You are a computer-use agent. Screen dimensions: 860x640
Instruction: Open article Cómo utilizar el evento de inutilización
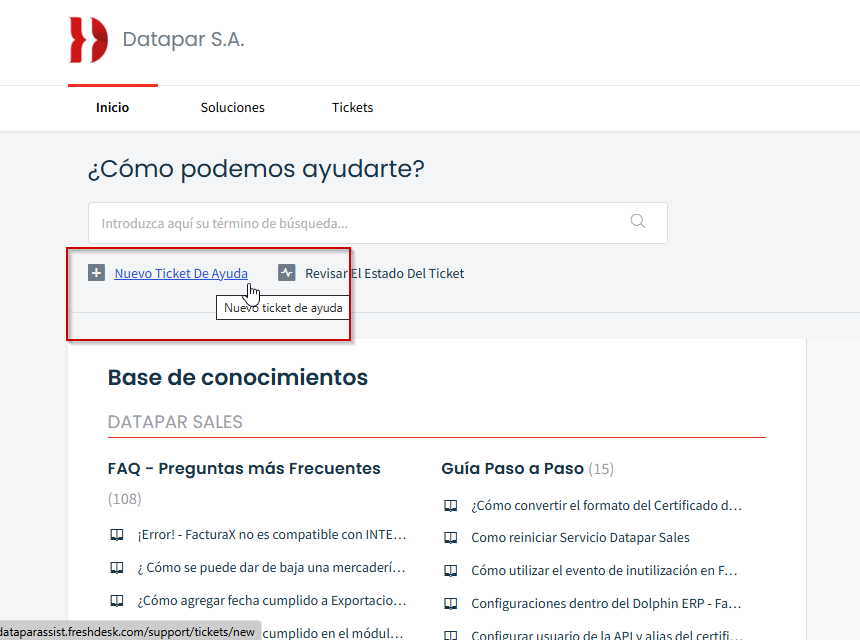click(x=604, y=571)
